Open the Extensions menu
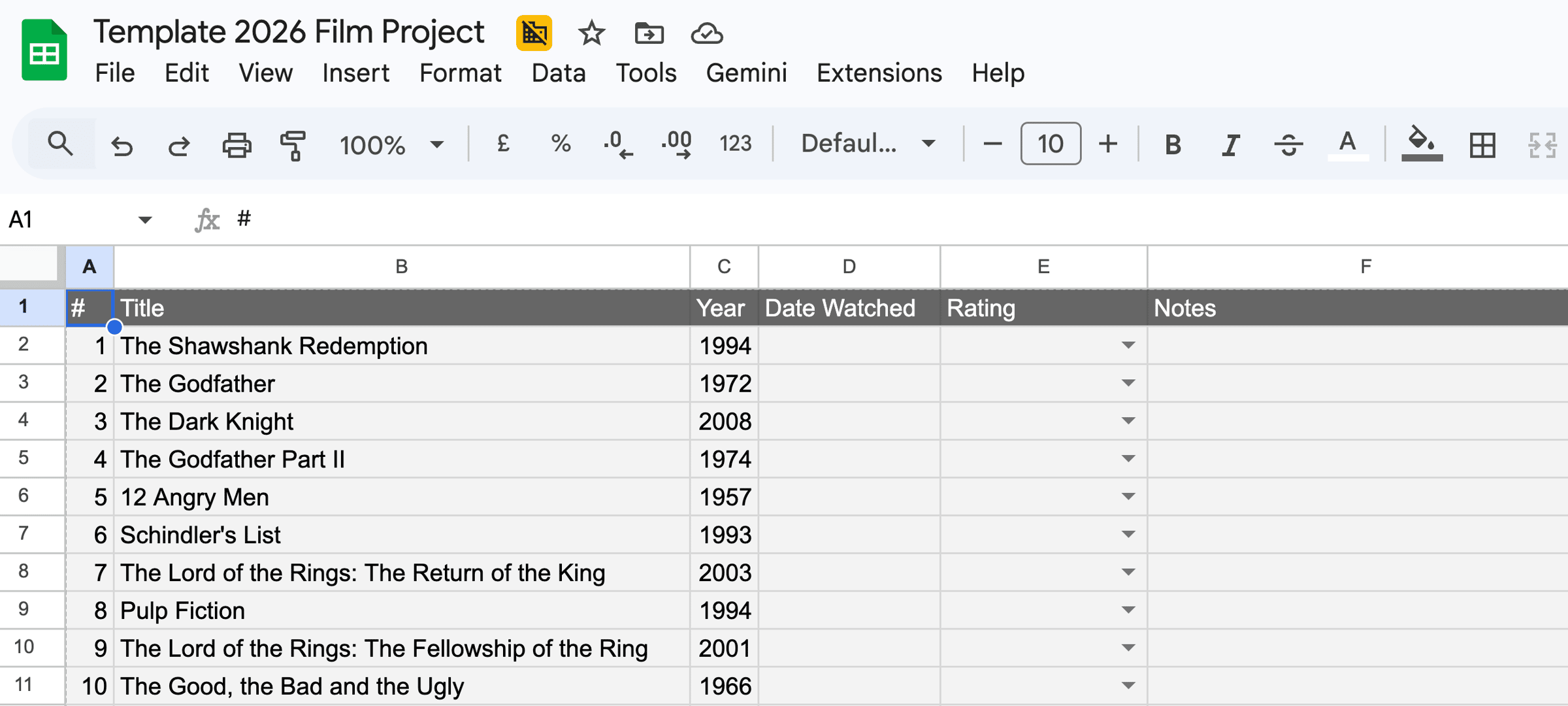 click(879, 73)
